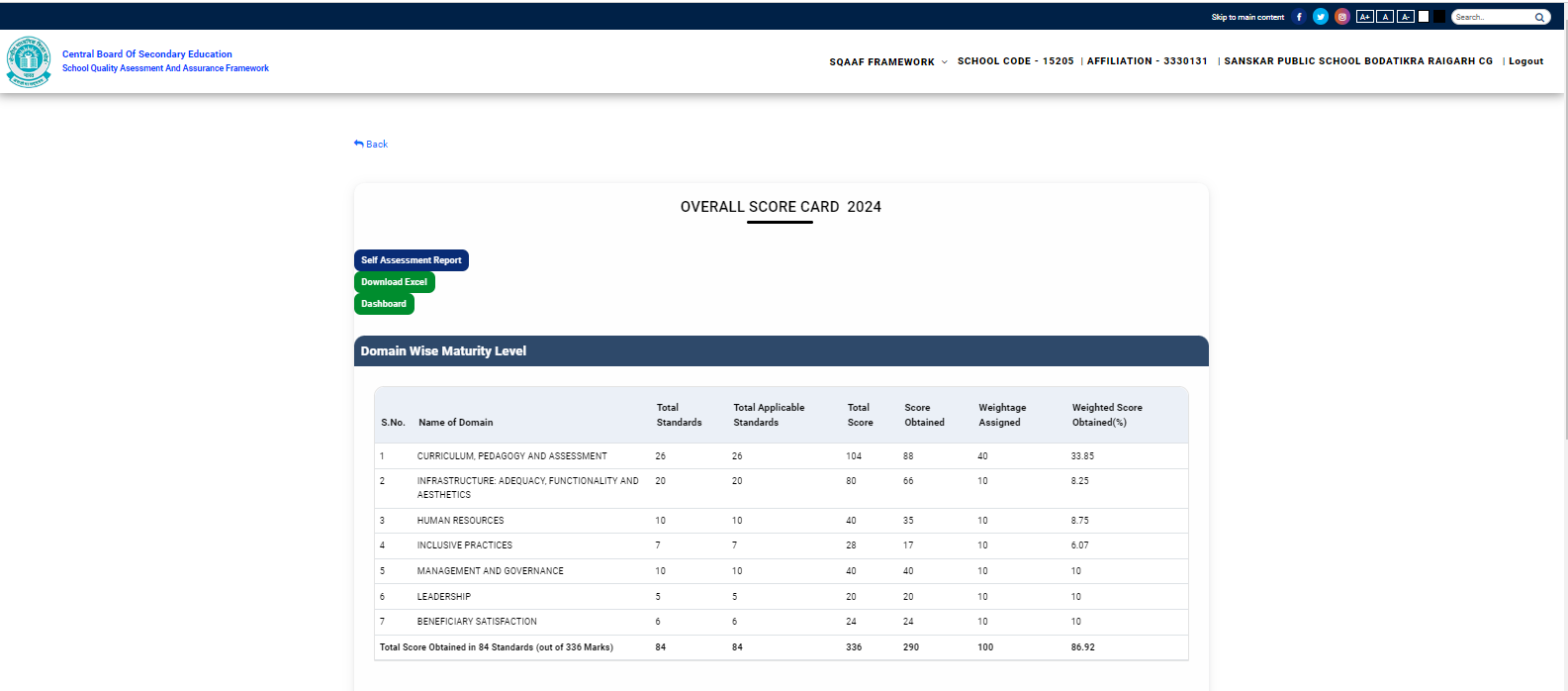The height and width of the screenshot is (691, 1568).
Task: Go to the Dashboard button
Action: click(x=384, y=304)
